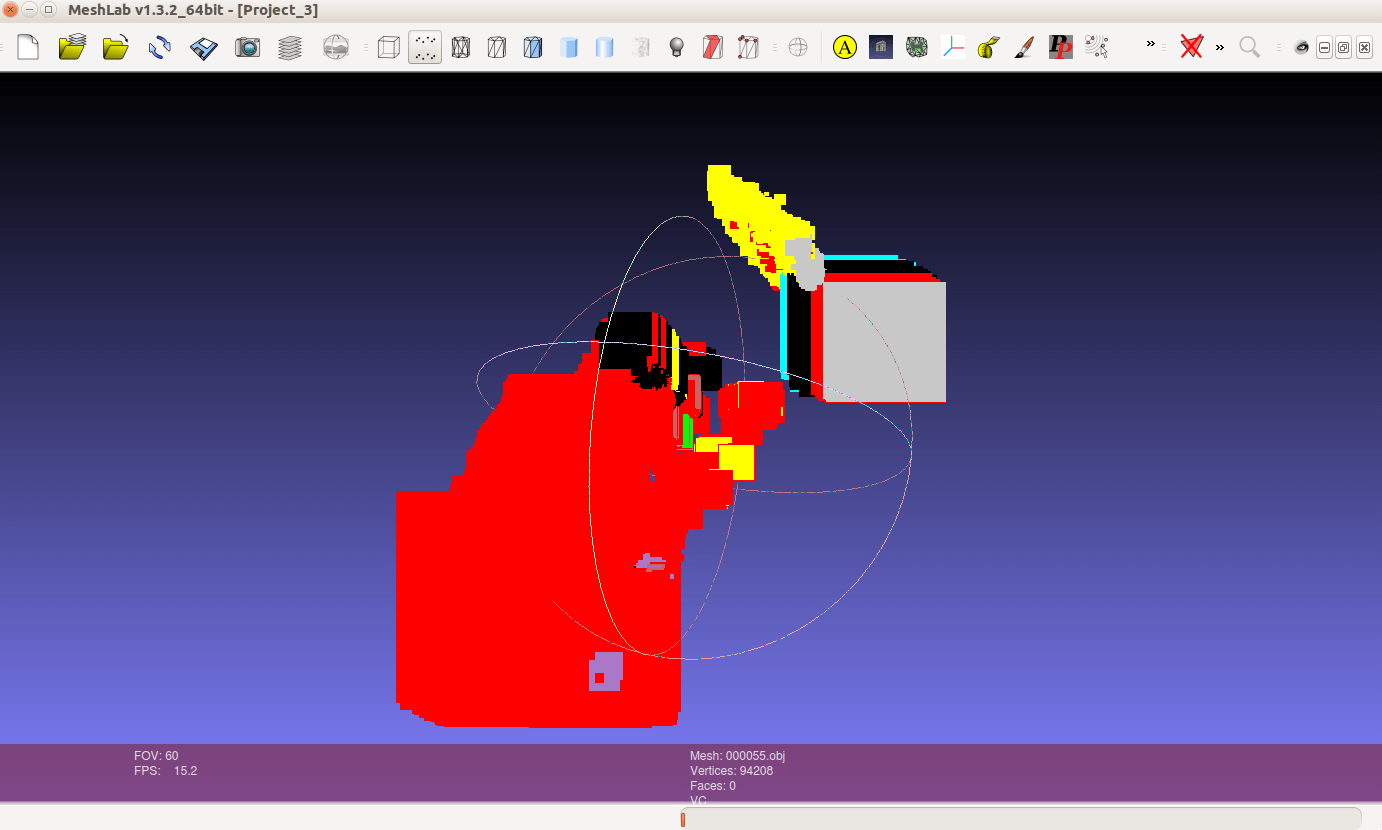This screenshot has width=1382, height=830.
Task: Expand the toolbar overflow before red X
Action: pyautogui.click(x=1151, y=45)
